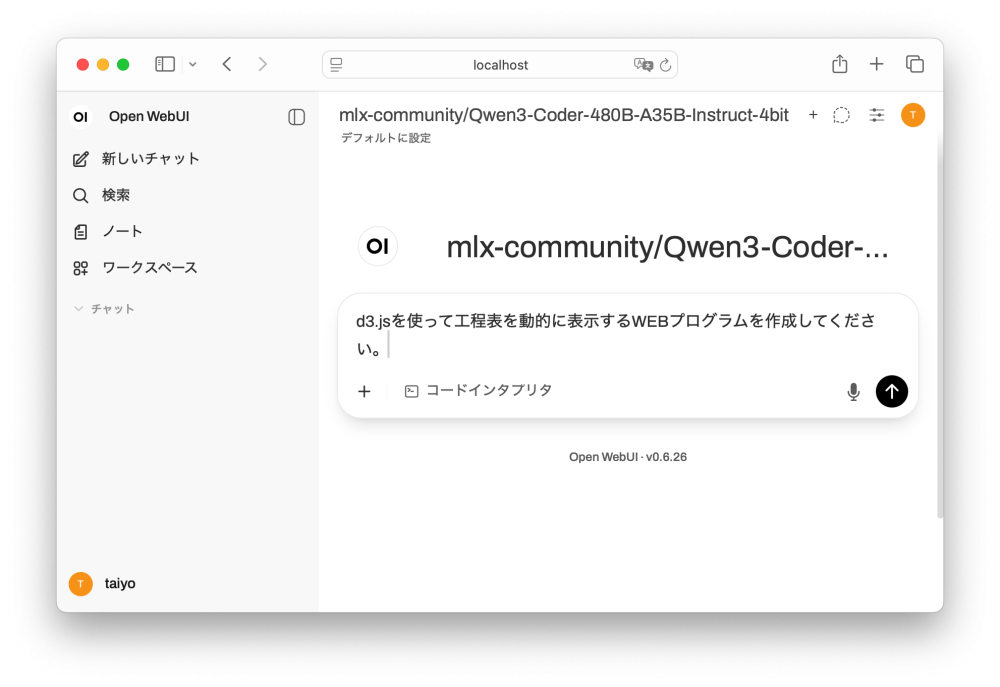This screenshot has width=1000, height=687.
Task: Click into the prompt text containing d3.js
Action: pyautogui.click(x=628, y=334)
